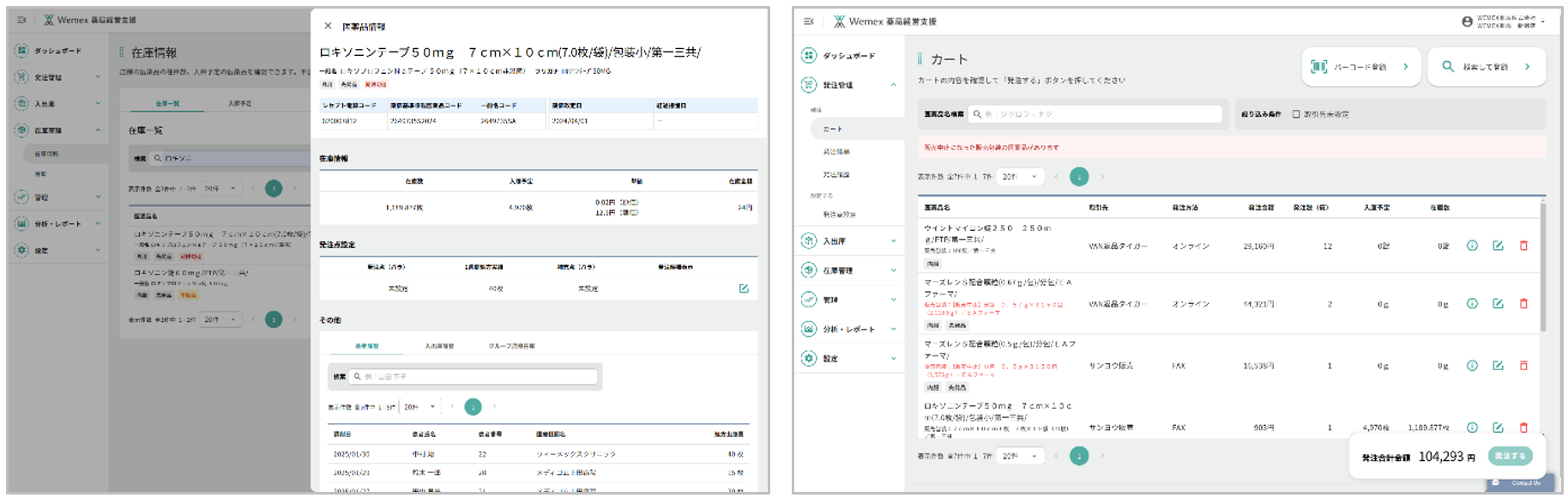Tick the 取引先未設定 filter checkbox
The height and width of the screenshot is (498, 1568).
(1296, 114)
